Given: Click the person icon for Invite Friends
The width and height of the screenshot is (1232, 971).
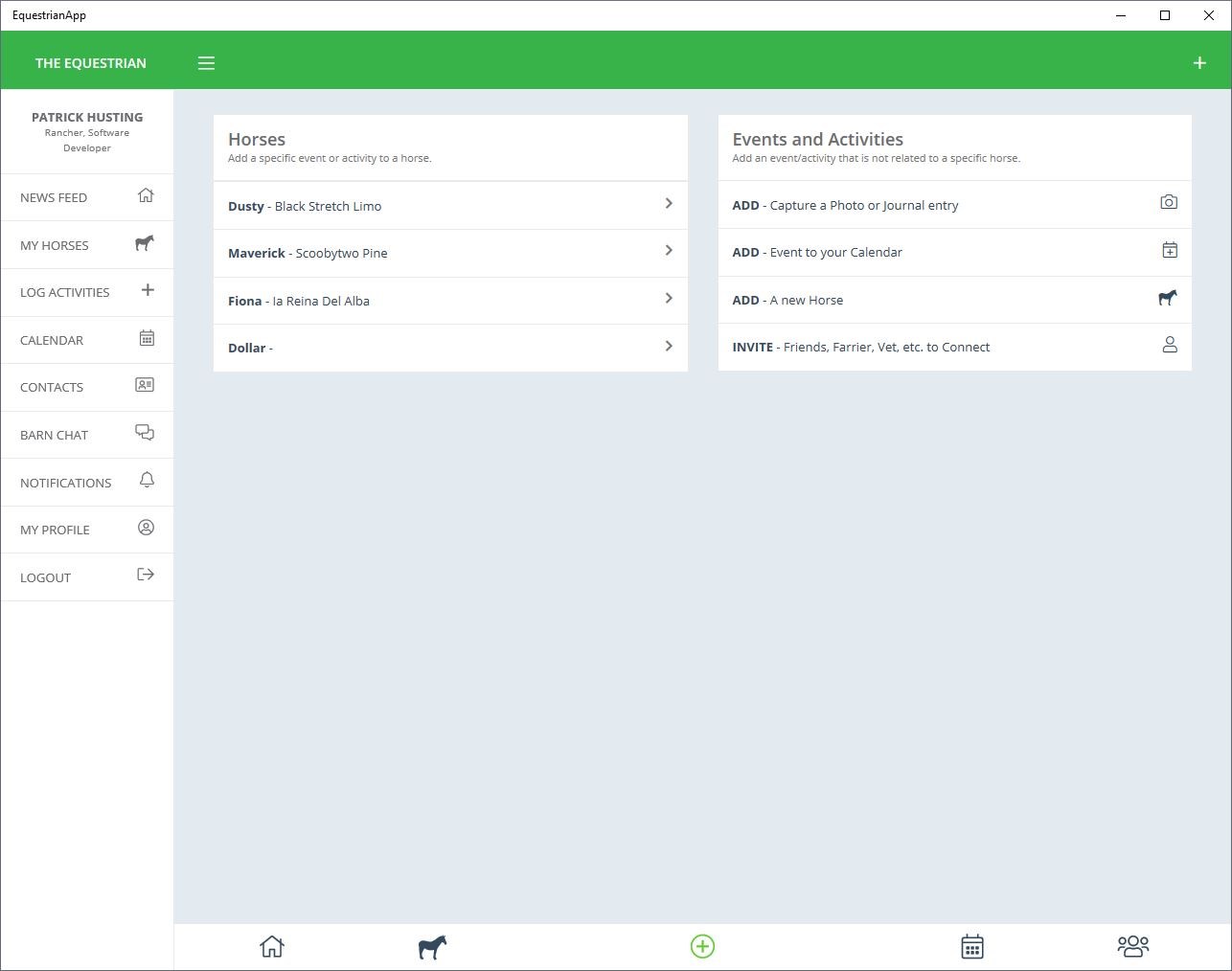Looking at the screenshot, I should pos(1170,345).
